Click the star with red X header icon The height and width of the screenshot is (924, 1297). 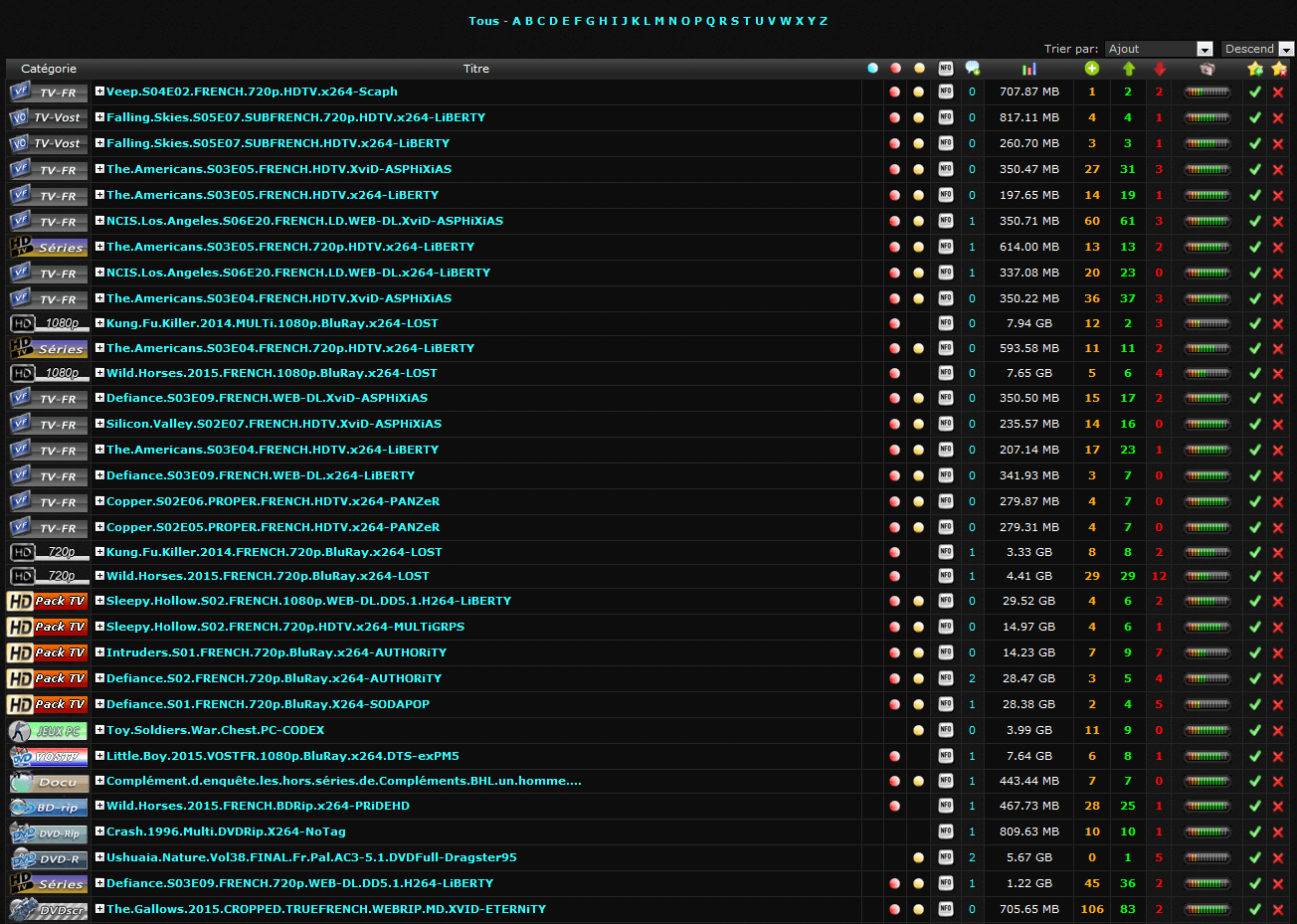(1279, 69)
